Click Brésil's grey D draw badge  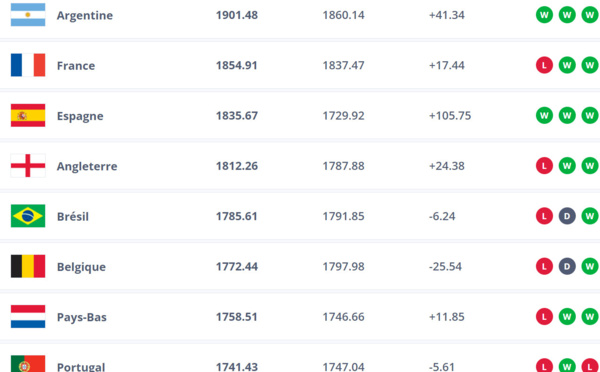point(567,216)
